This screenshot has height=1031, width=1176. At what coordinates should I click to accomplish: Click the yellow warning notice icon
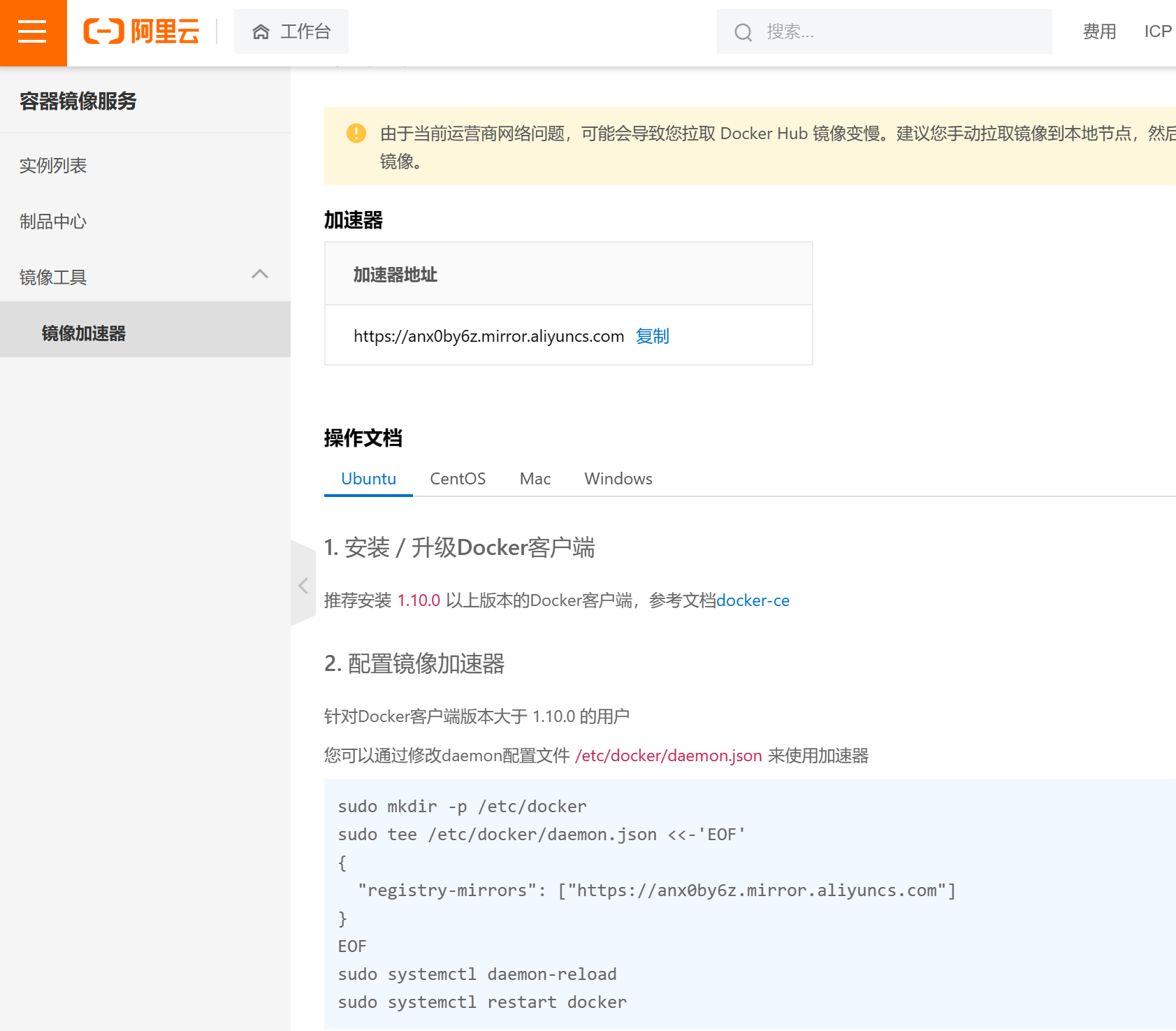click(x=356, y=133)
